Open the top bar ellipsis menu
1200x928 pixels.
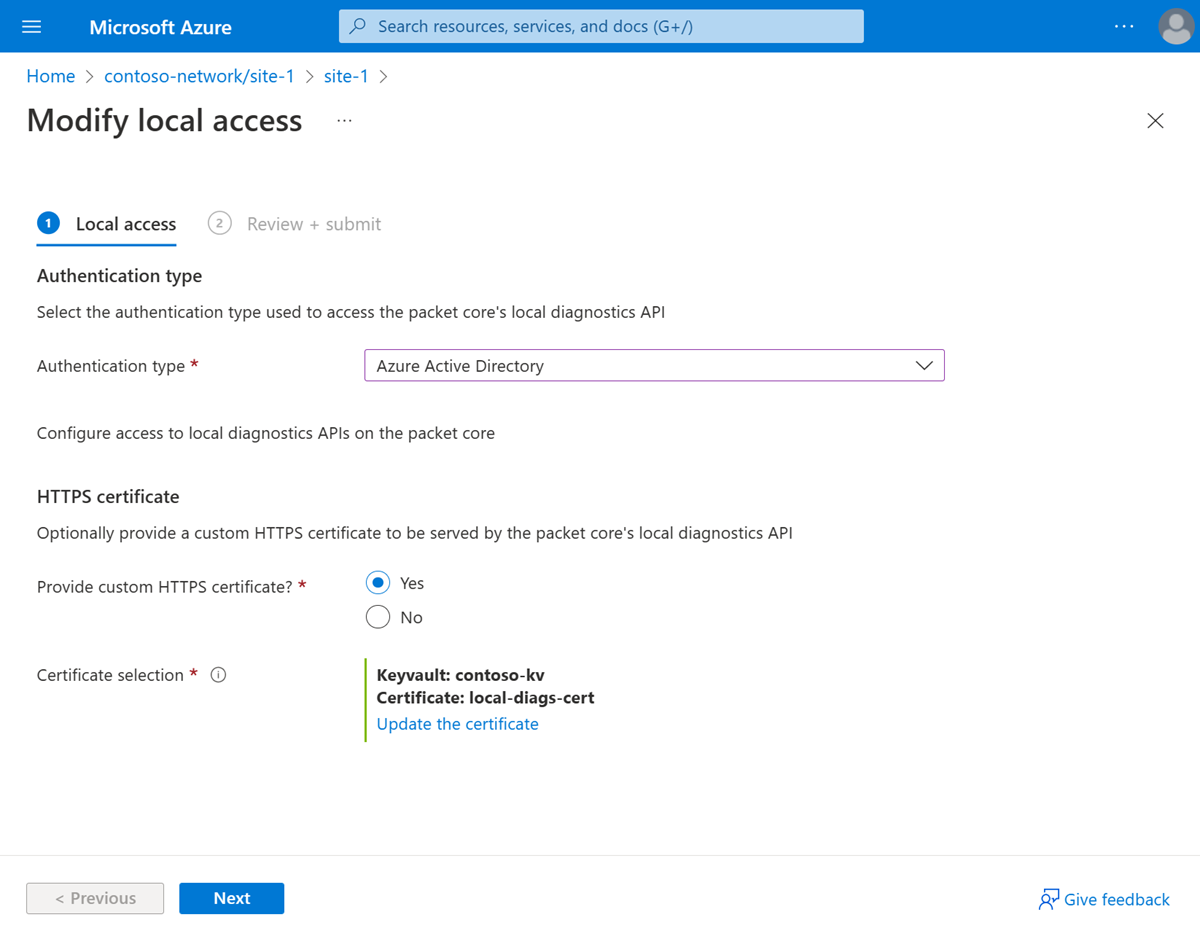[1124, 26]
